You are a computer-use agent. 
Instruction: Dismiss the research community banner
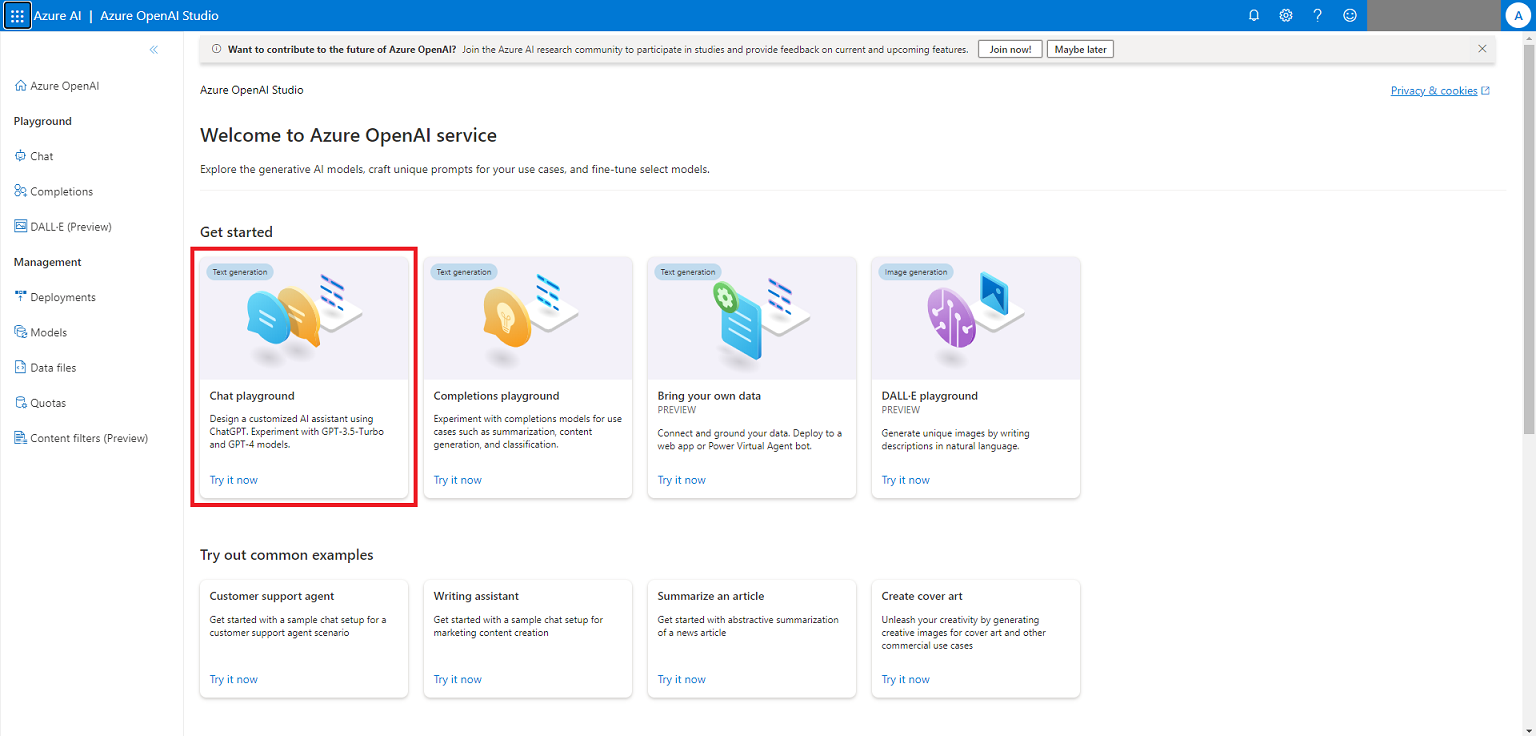[1482, 49]
